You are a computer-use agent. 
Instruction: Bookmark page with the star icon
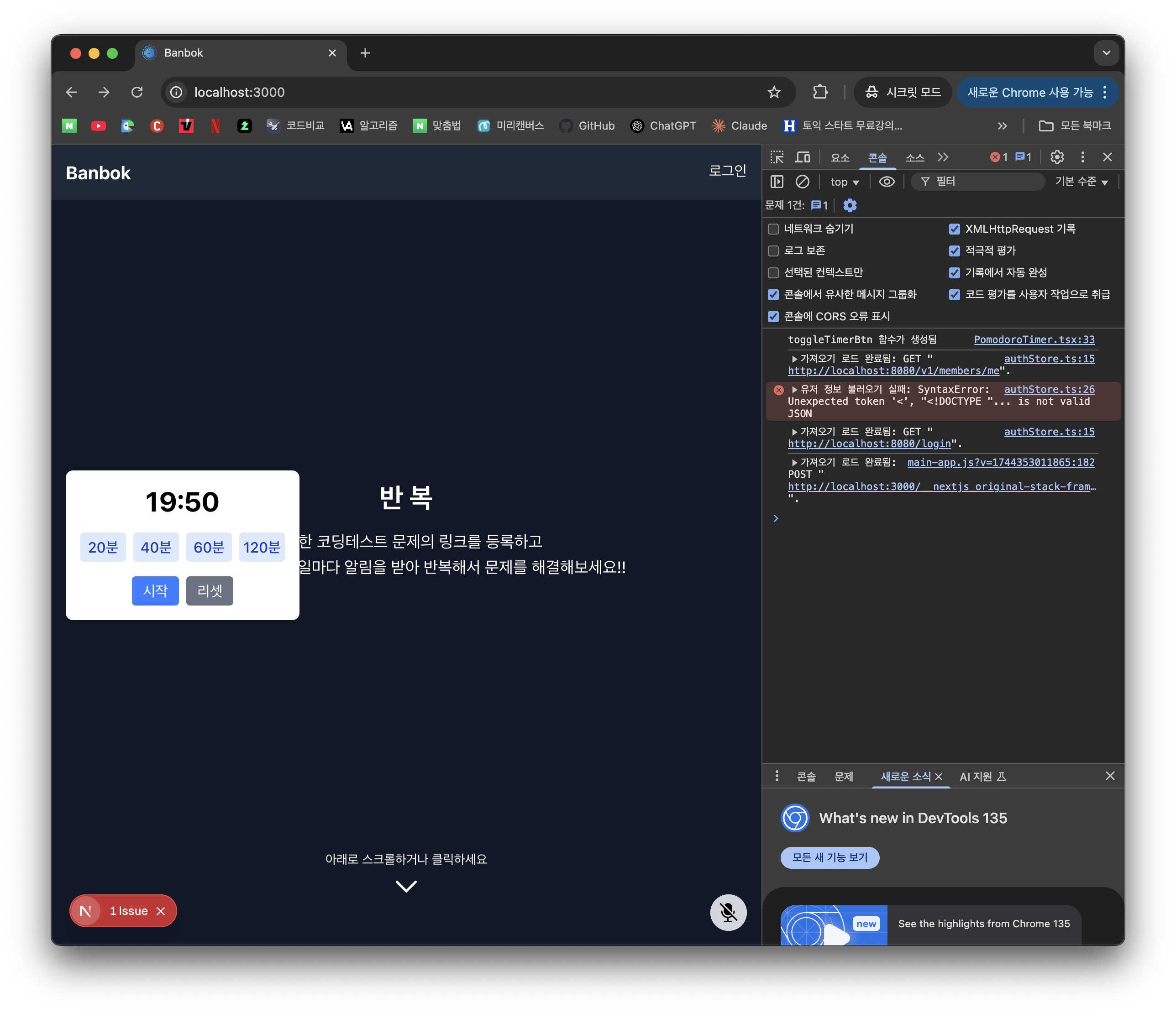tap(774, 92)
